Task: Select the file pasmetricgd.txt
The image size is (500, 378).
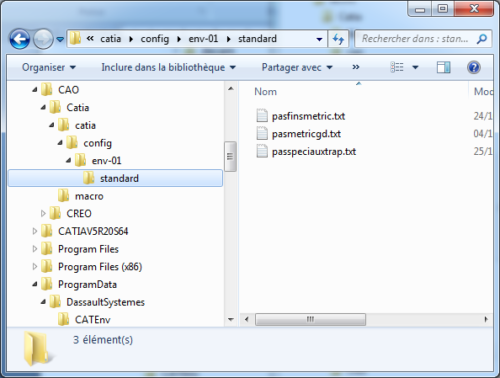Action: click(306, 134)
